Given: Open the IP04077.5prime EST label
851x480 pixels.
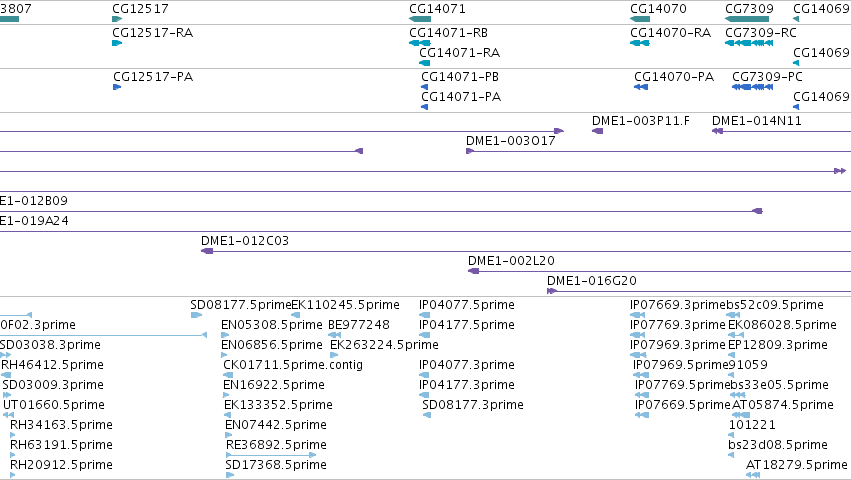Looking at the screenshot, I should (x=467, y=305).
